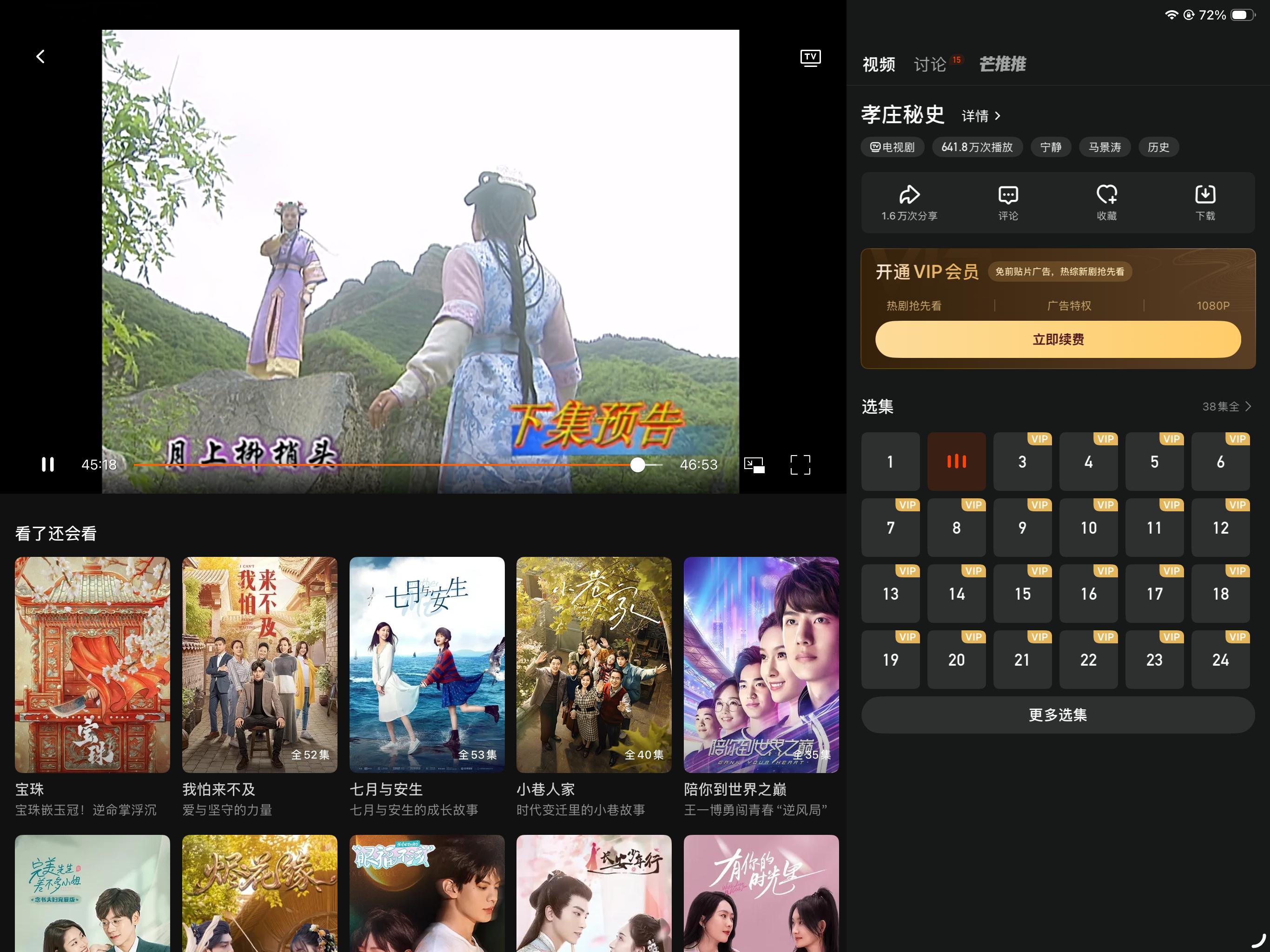Tap the 马景涛 actor tag
This screenshot has width=1270, height=952.
coord(1105,147)
